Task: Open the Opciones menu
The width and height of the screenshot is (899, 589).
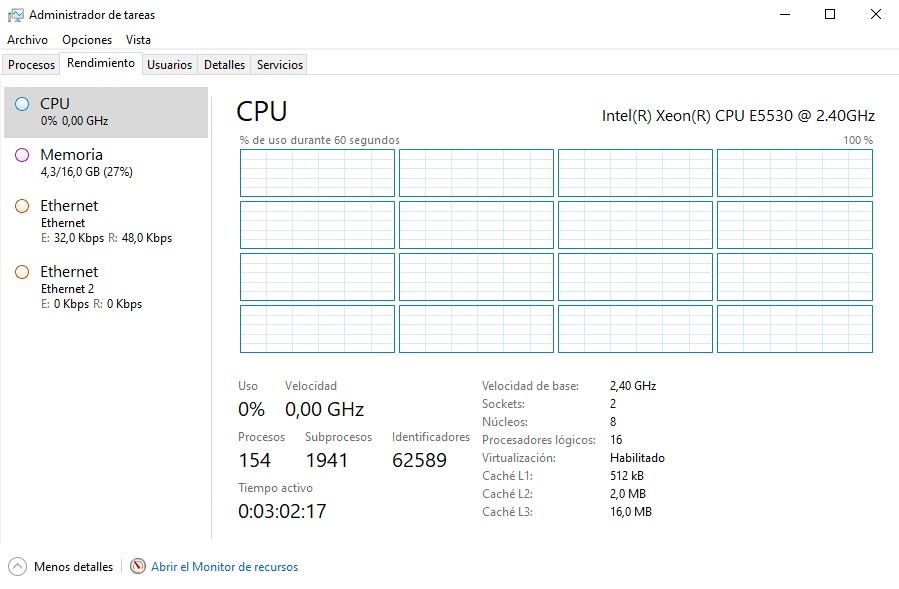Action: click(87, 40)
